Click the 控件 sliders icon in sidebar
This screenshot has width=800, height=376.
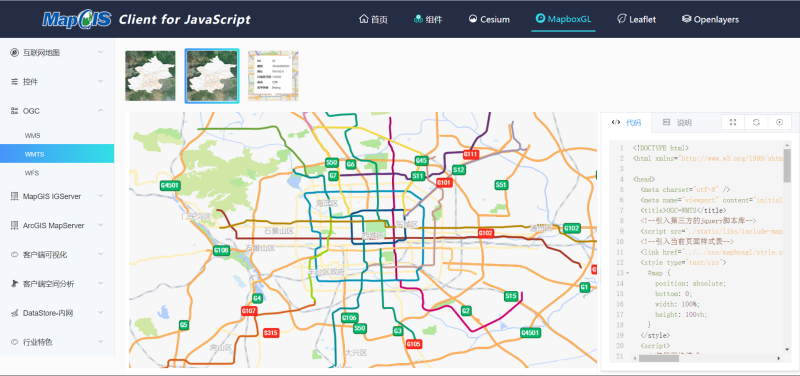[14, 82]
